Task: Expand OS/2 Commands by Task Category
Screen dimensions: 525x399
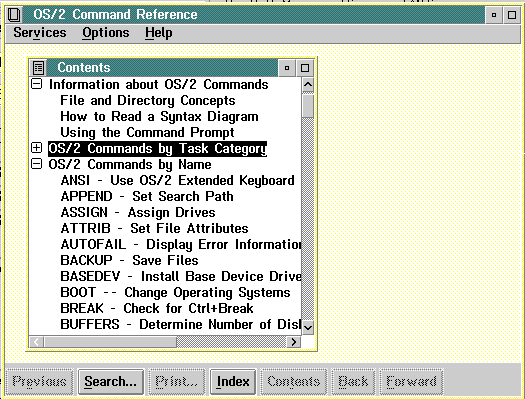Action: point(36,148)
